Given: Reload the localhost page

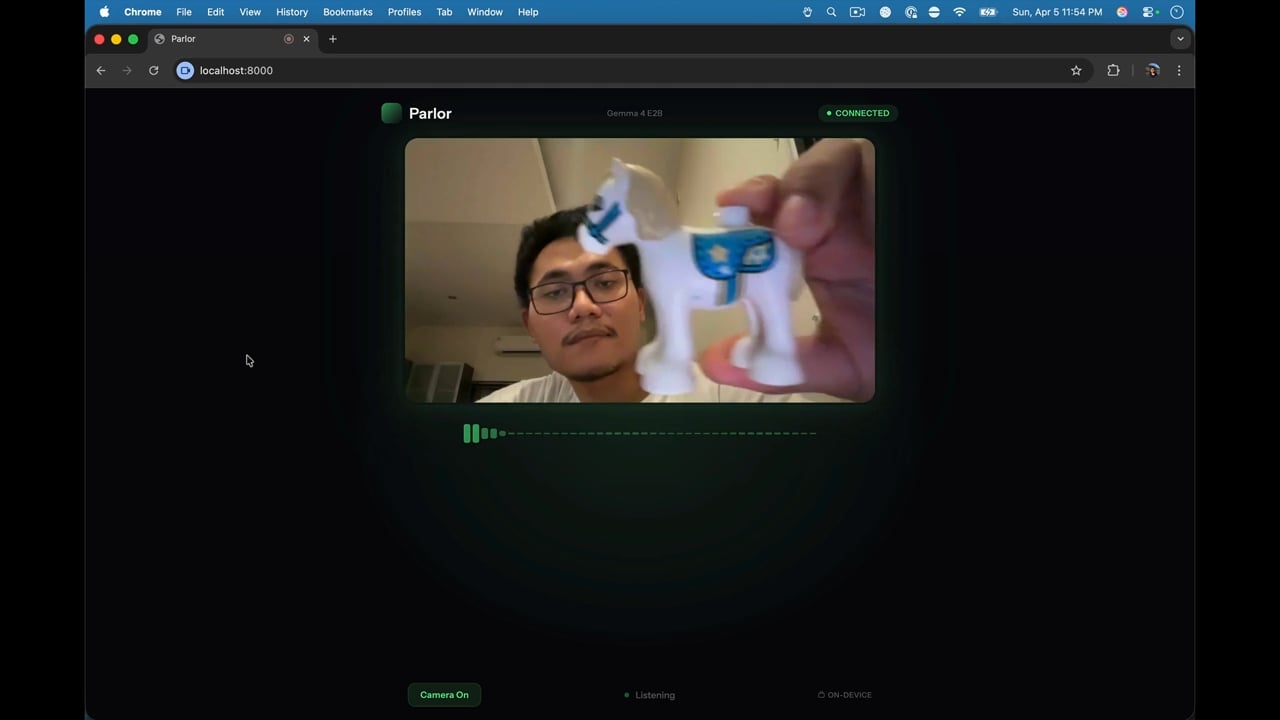Looking at the screenshot, I should (154, 70).
